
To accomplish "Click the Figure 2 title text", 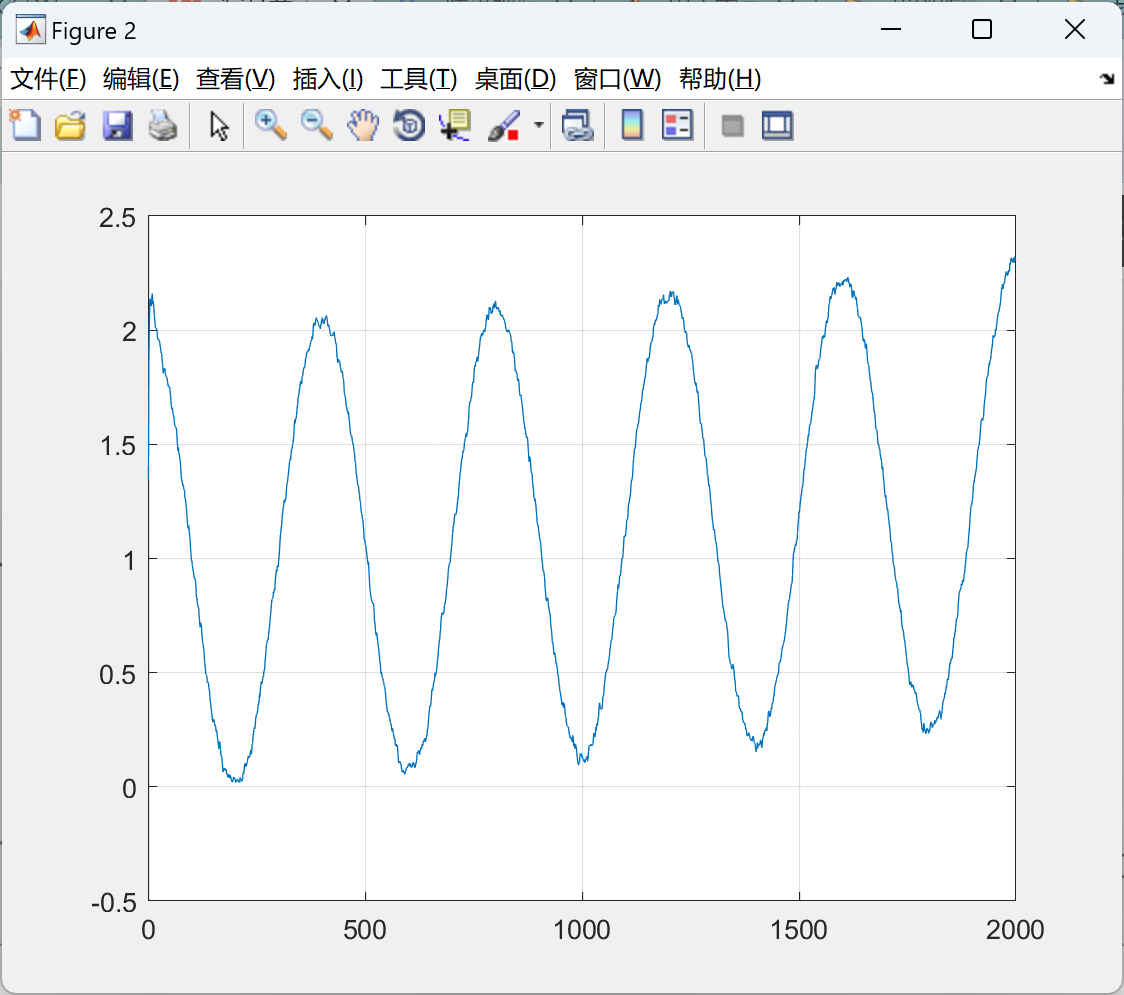I will tap(94, 31).
